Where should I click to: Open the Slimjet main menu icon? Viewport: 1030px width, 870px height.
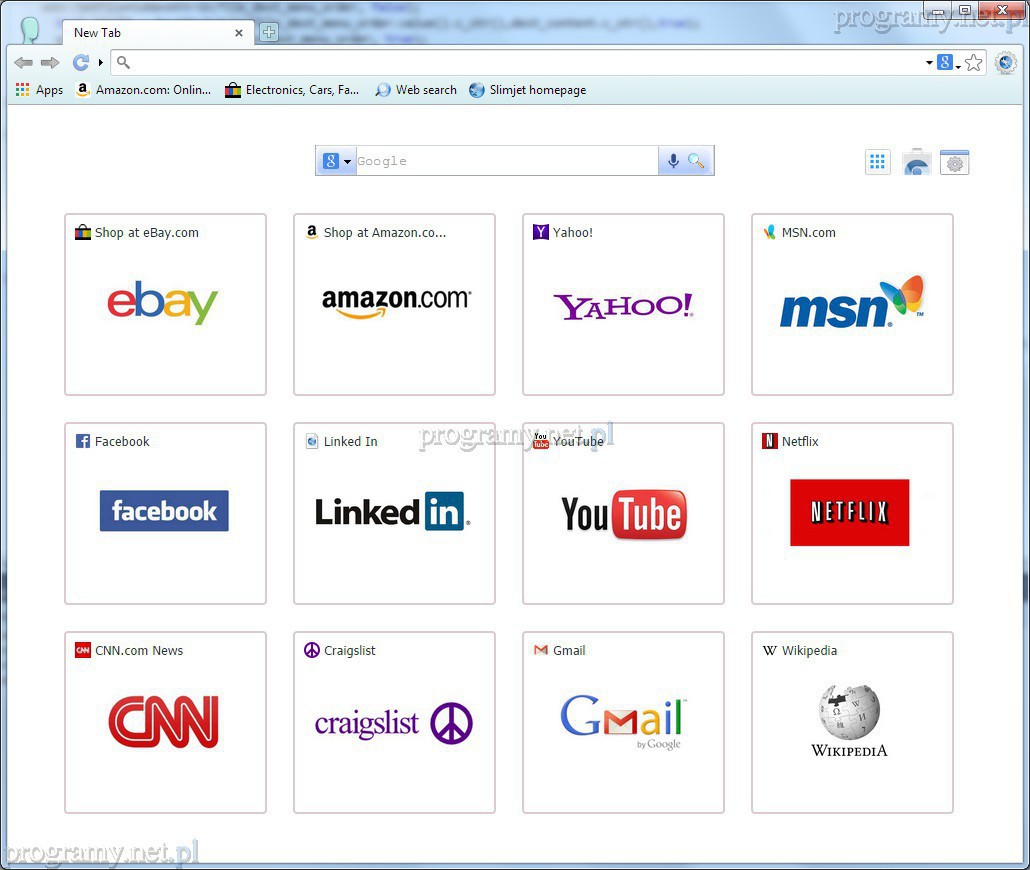1006,63
